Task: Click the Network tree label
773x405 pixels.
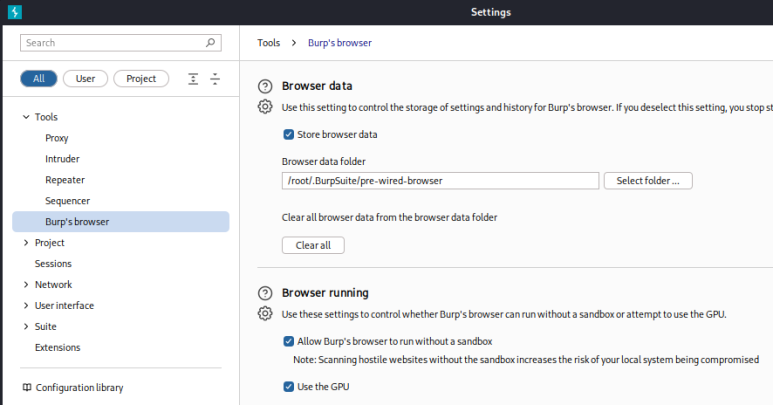Action: pos(53,284)
